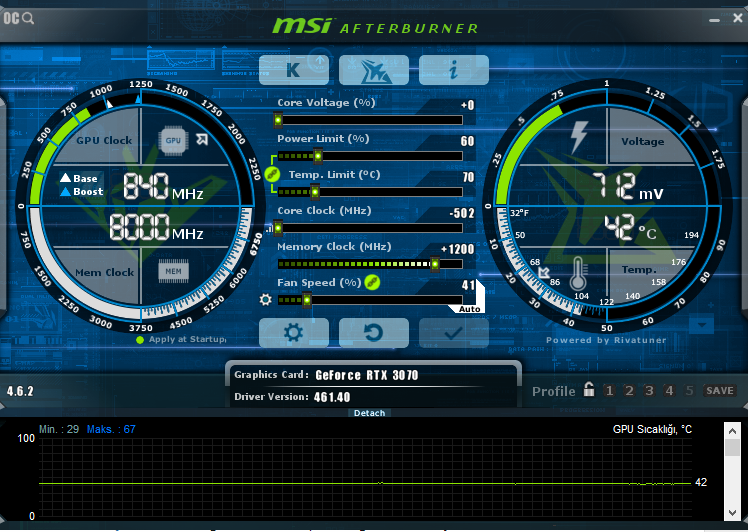This screenshot has height=532, width=748.
Task: Click the Driver Version 461.40 text
Action: pos(332,397)
